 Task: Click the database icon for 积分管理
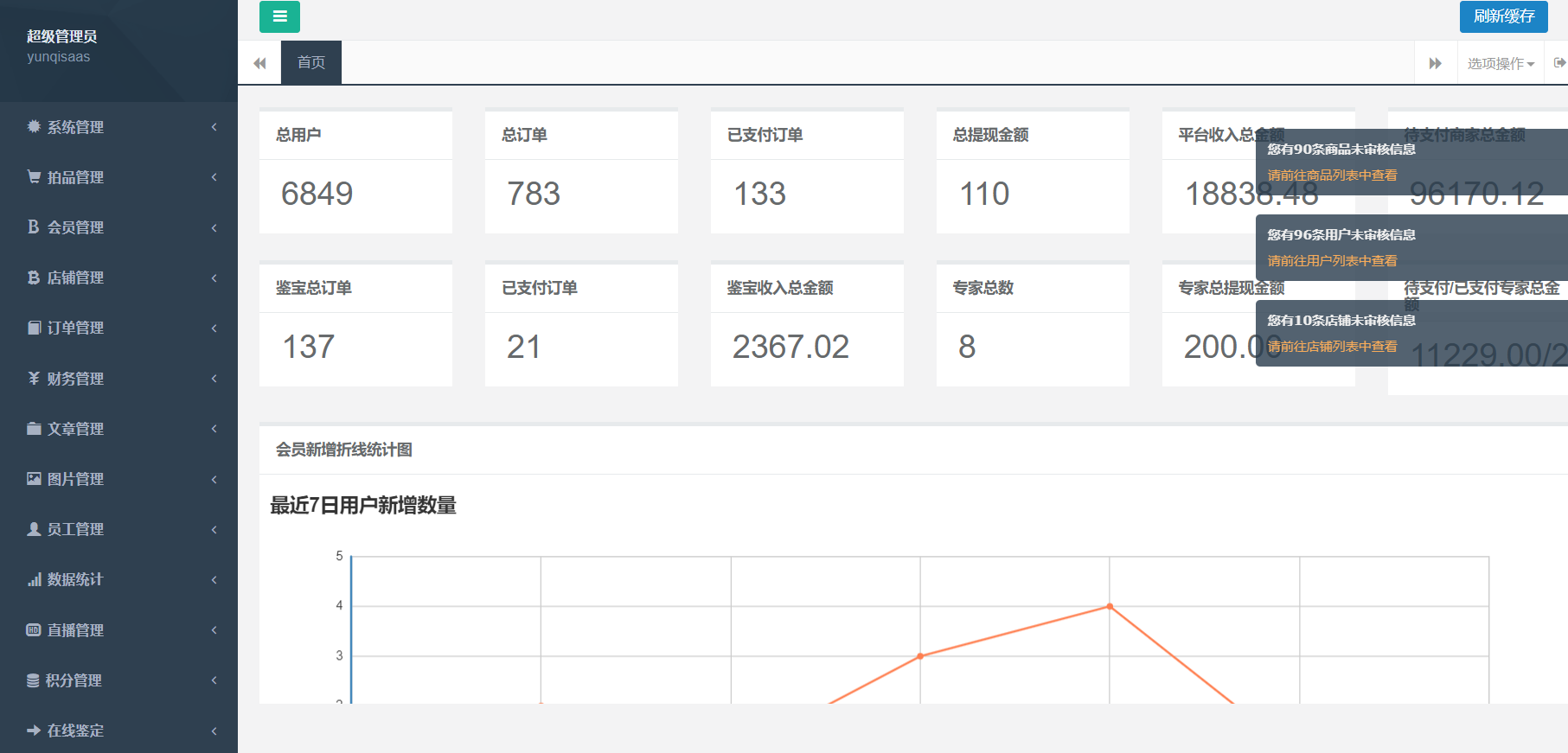click(33, 680)
